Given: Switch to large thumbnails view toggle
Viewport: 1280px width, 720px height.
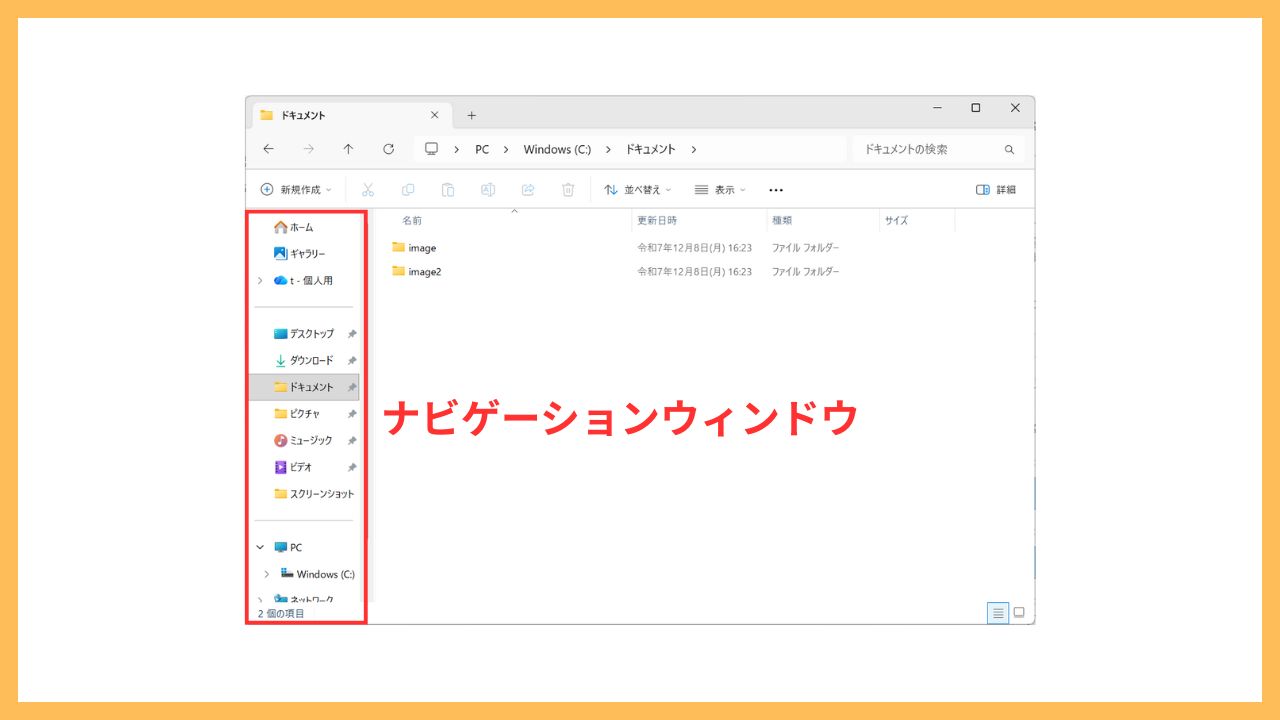Looking at the screenshot, I should pos(1019,613).
